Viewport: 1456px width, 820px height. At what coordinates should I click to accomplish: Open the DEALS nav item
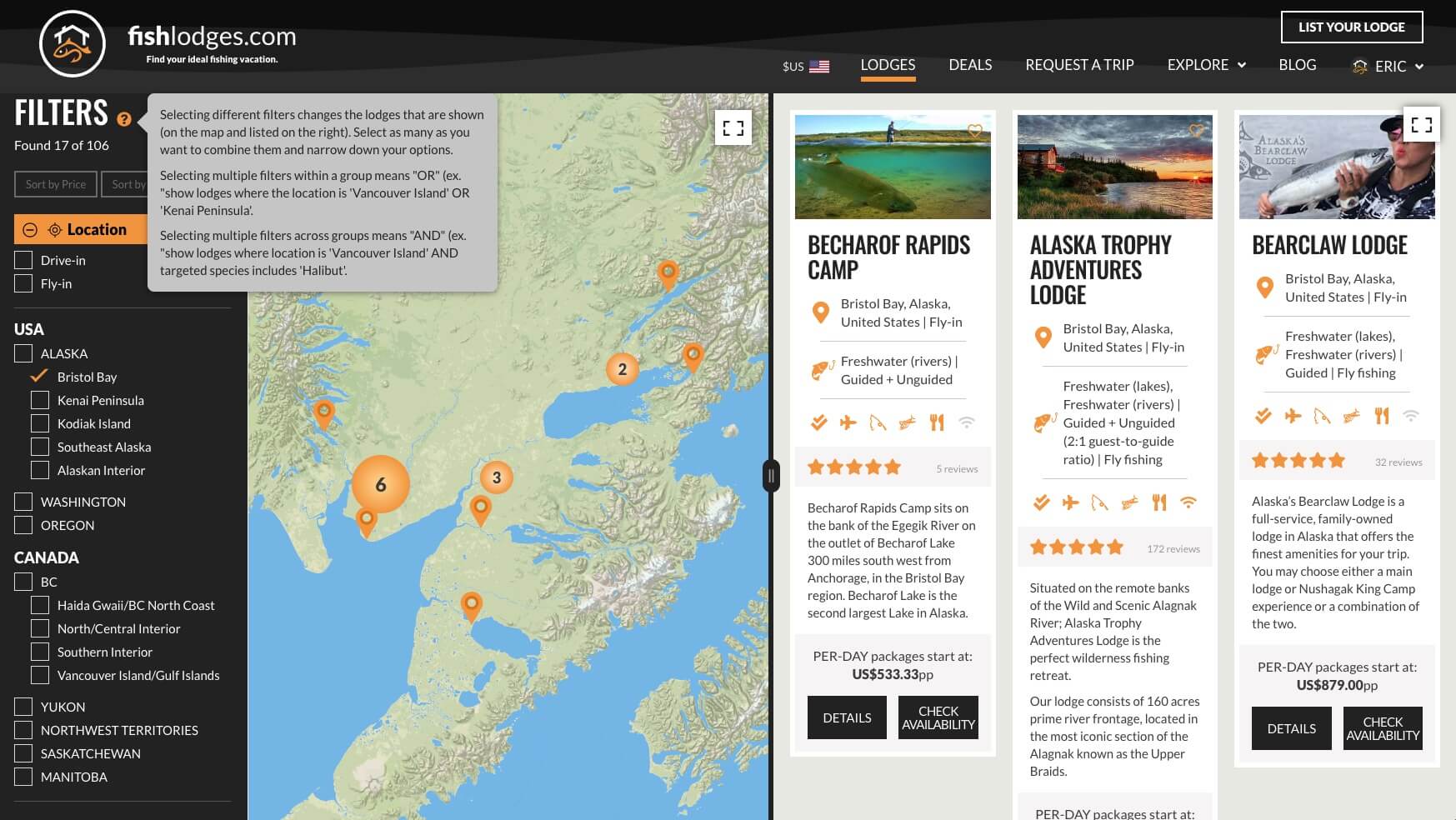point(970,65)
